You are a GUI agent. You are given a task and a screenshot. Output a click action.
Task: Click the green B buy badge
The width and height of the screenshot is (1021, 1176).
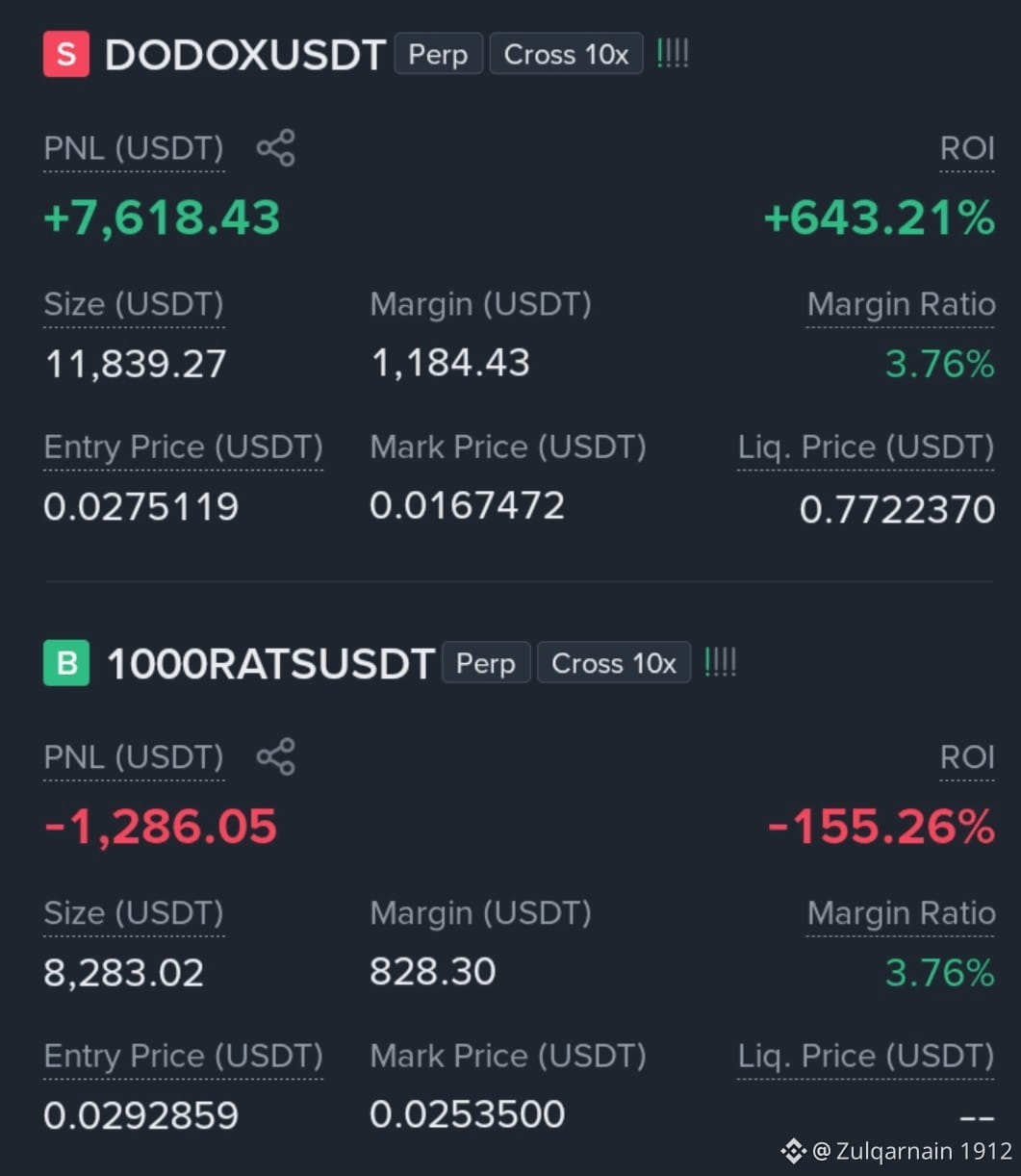point(66,663)
